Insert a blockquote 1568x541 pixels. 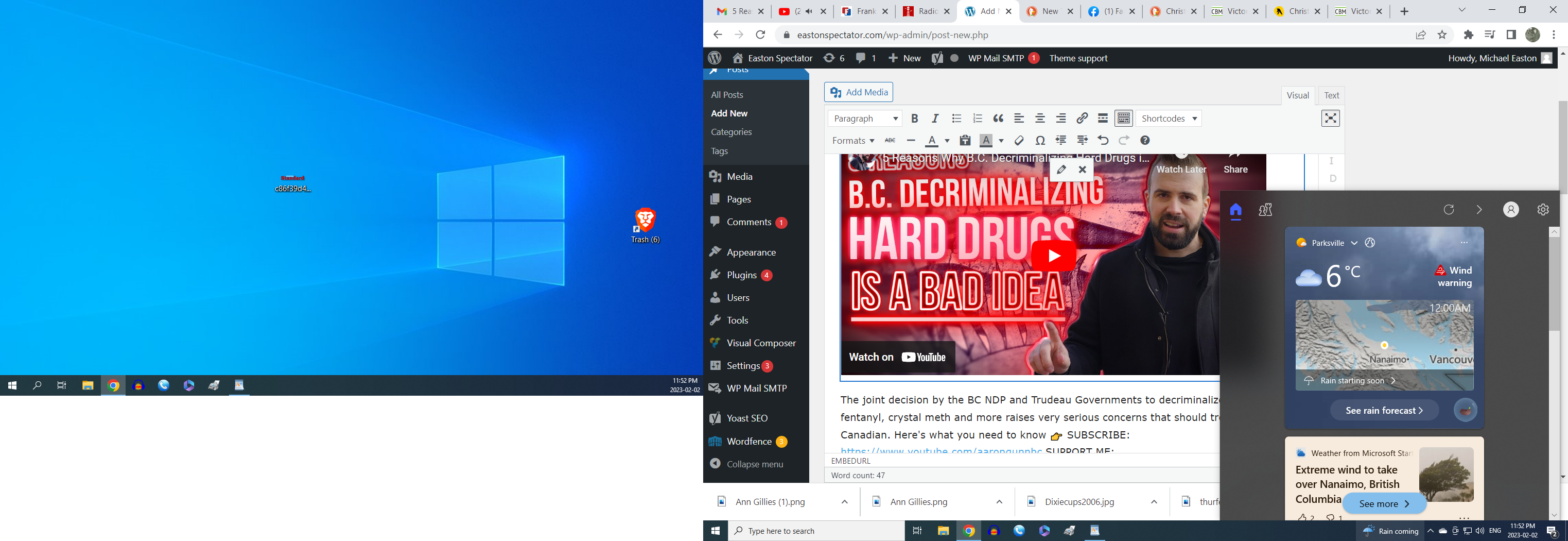click(x=998, y=119)
